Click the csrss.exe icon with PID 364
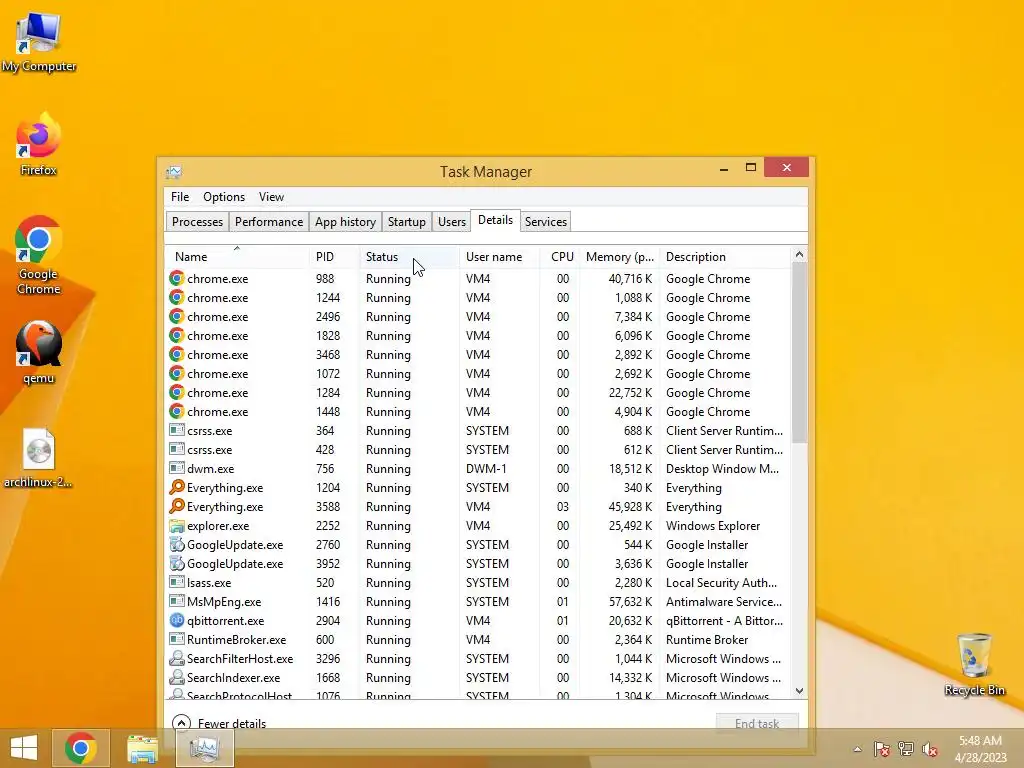 click(x=176, y=430)
